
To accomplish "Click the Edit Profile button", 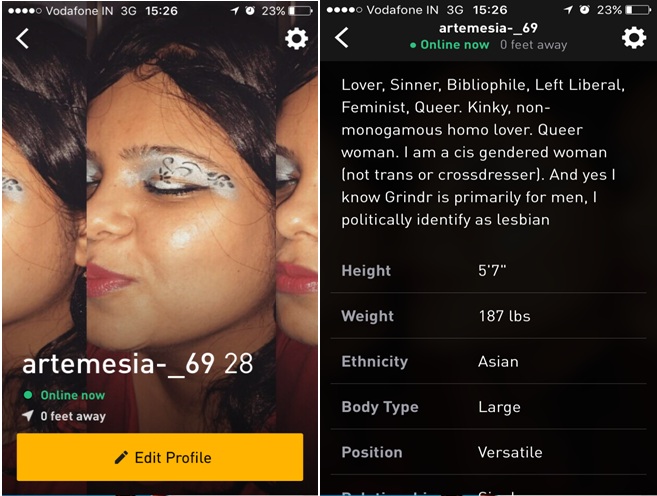I will tap(160, 457).
